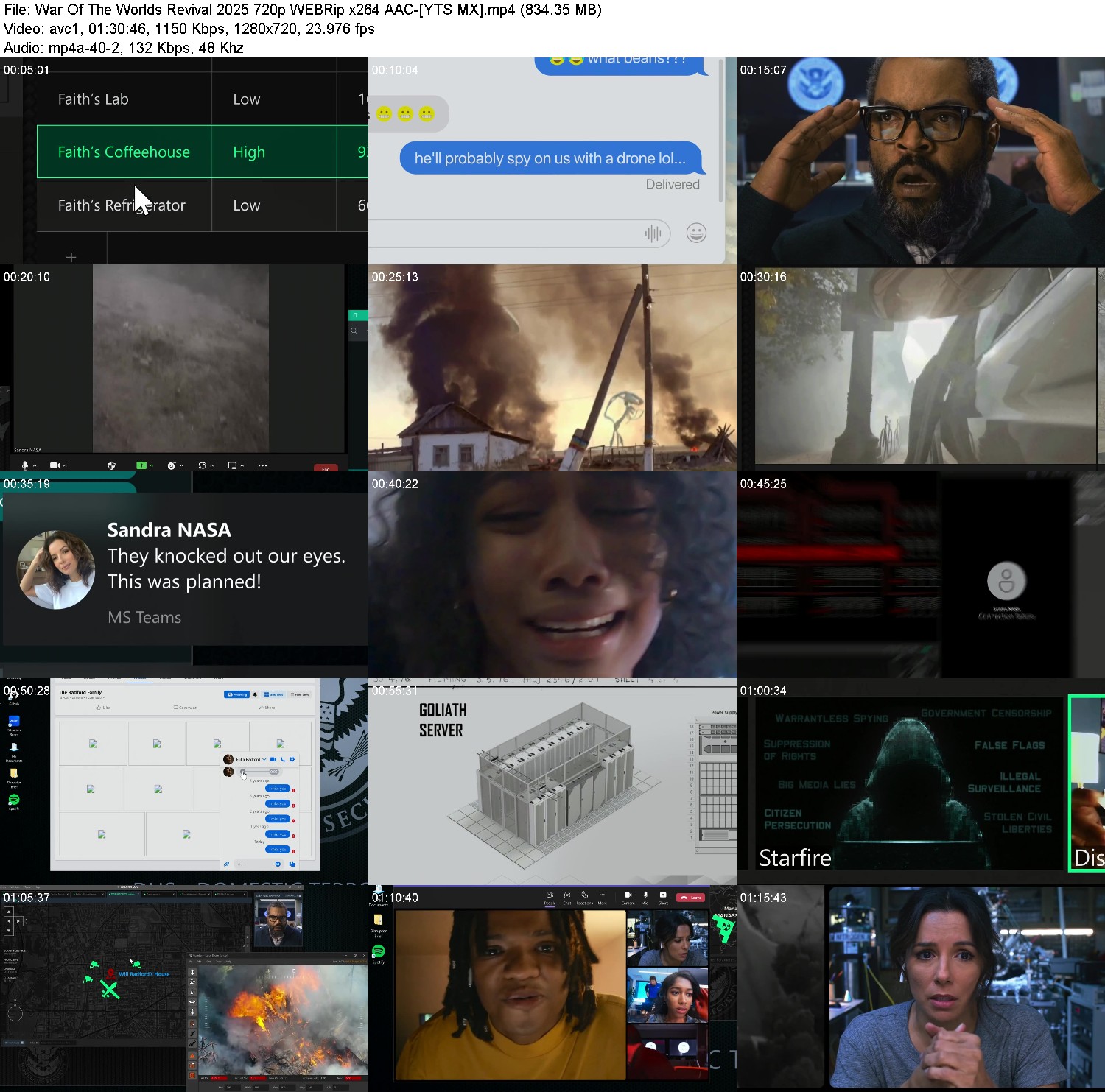Click the emoji smiley button in the message window

[x=696, y=233]
